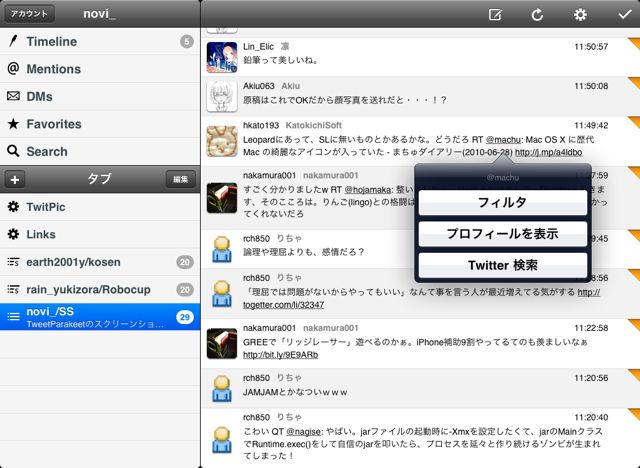Tap the pen icon next to Timeline
This screenshot has height=468, width=640.
(13, 41)
